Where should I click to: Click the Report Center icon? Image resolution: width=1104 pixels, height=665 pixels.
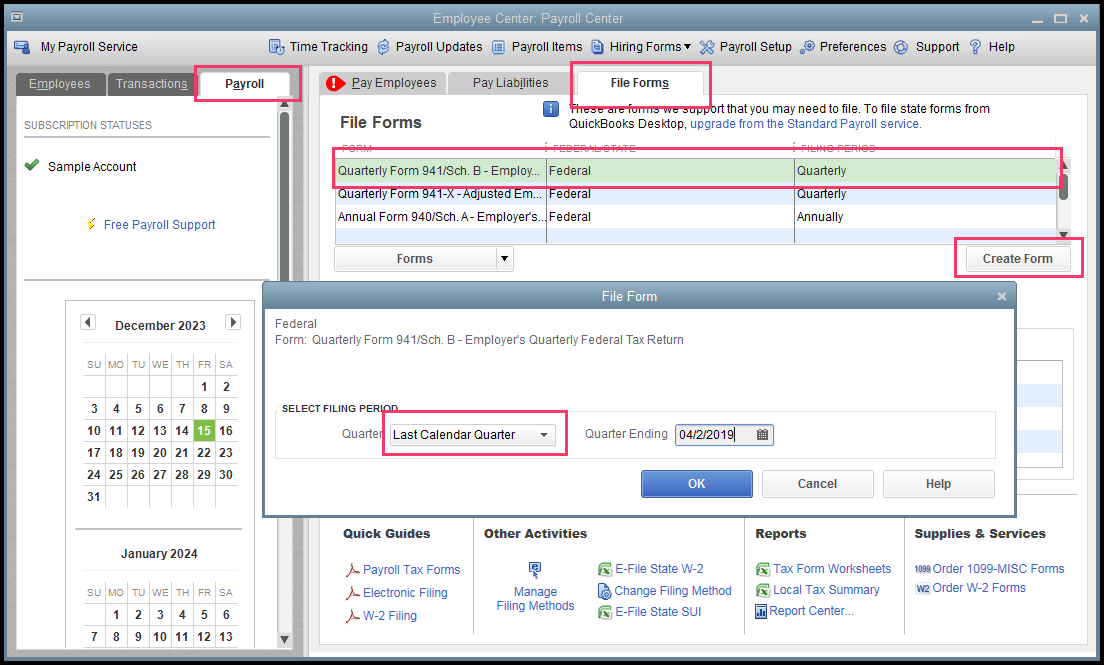[x=761, y=611]
